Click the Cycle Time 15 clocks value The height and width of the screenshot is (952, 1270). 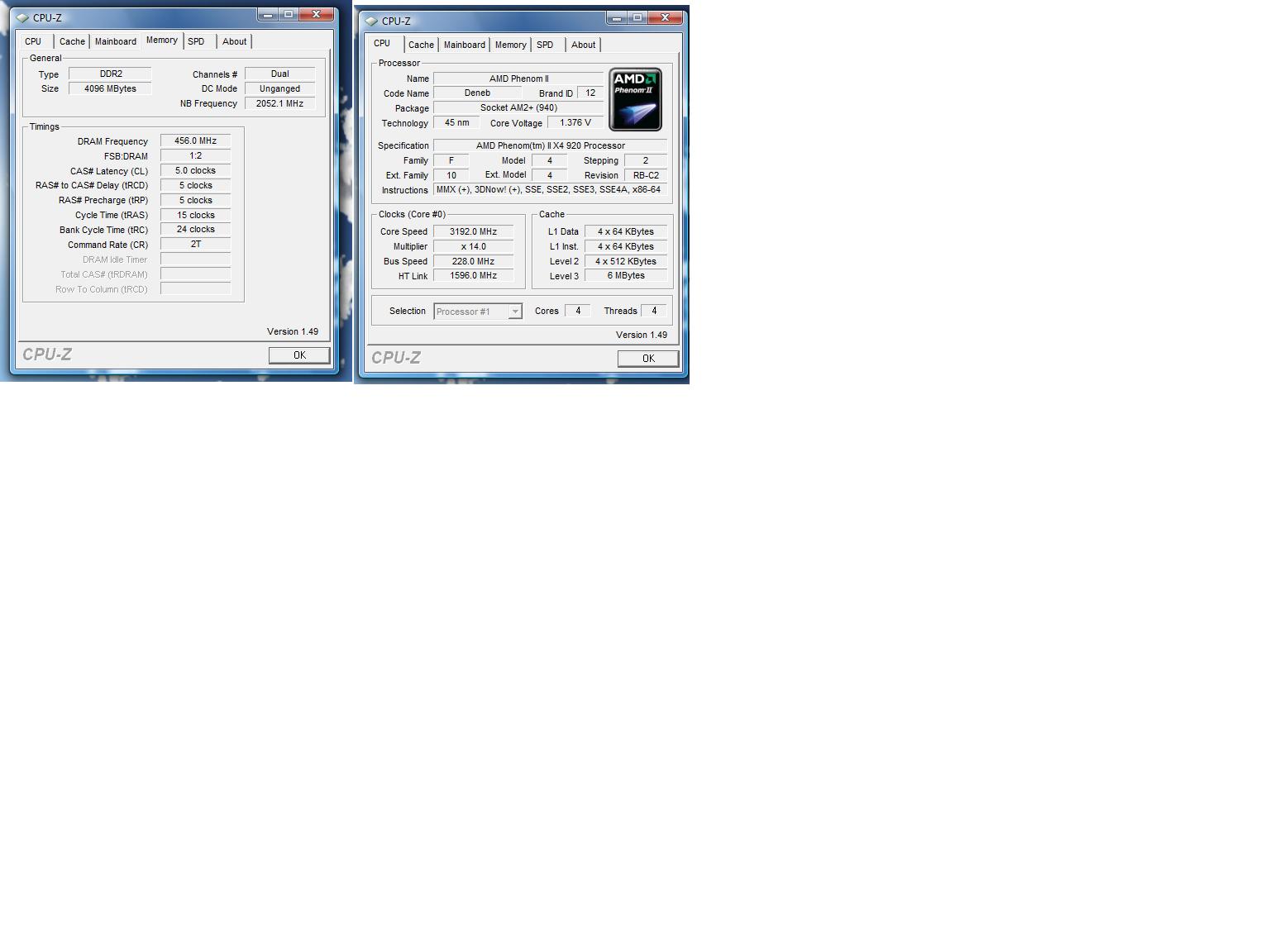[195, 215]
